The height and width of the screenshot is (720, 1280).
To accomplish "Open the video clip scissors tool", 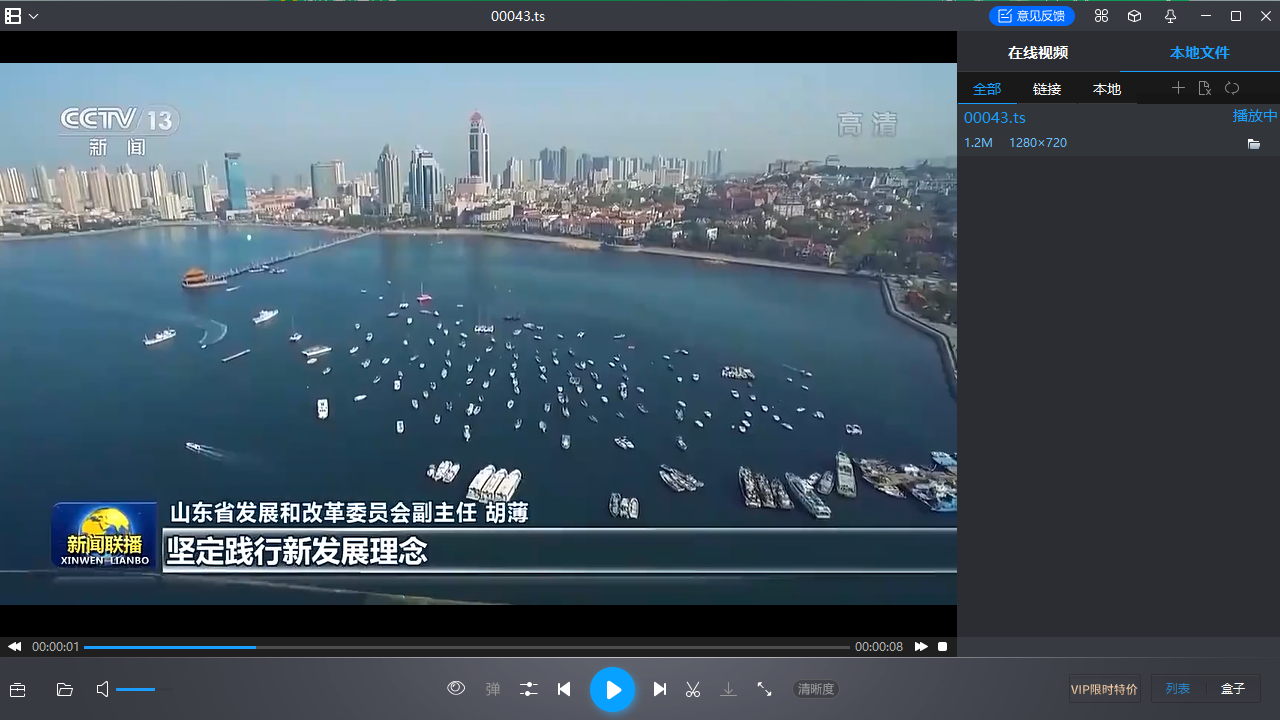I will [692, 689].
